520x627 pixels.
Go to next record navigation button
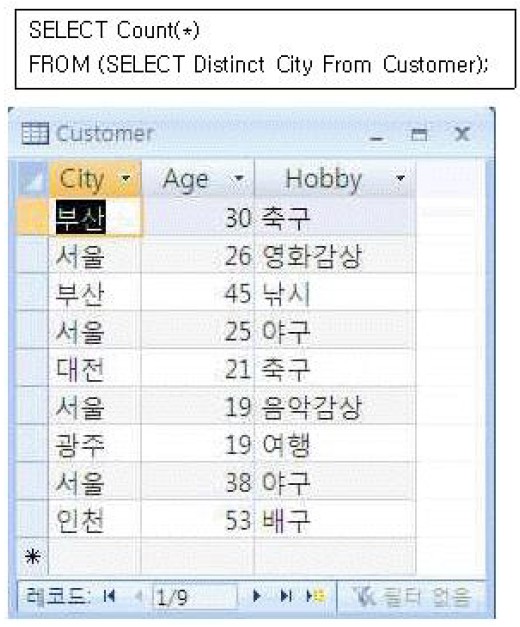coord(257,596)
